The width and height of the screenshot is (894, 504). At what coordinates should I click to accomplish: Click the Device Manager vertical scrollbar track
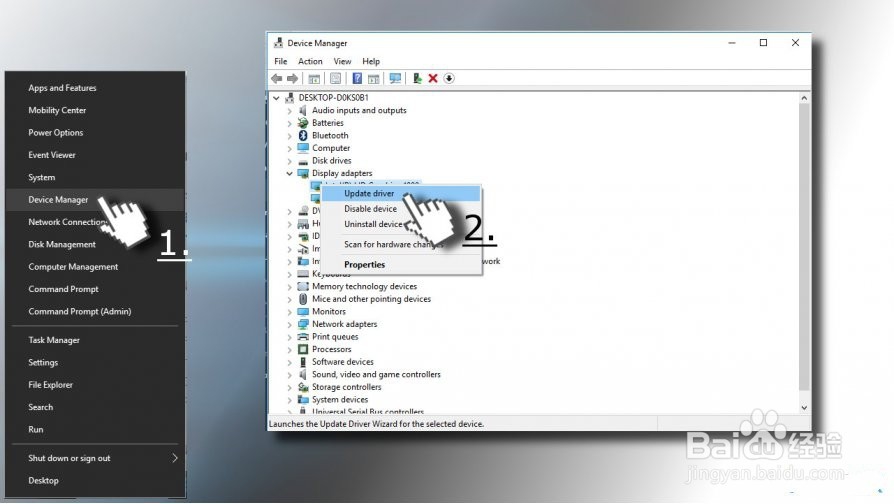804,251
